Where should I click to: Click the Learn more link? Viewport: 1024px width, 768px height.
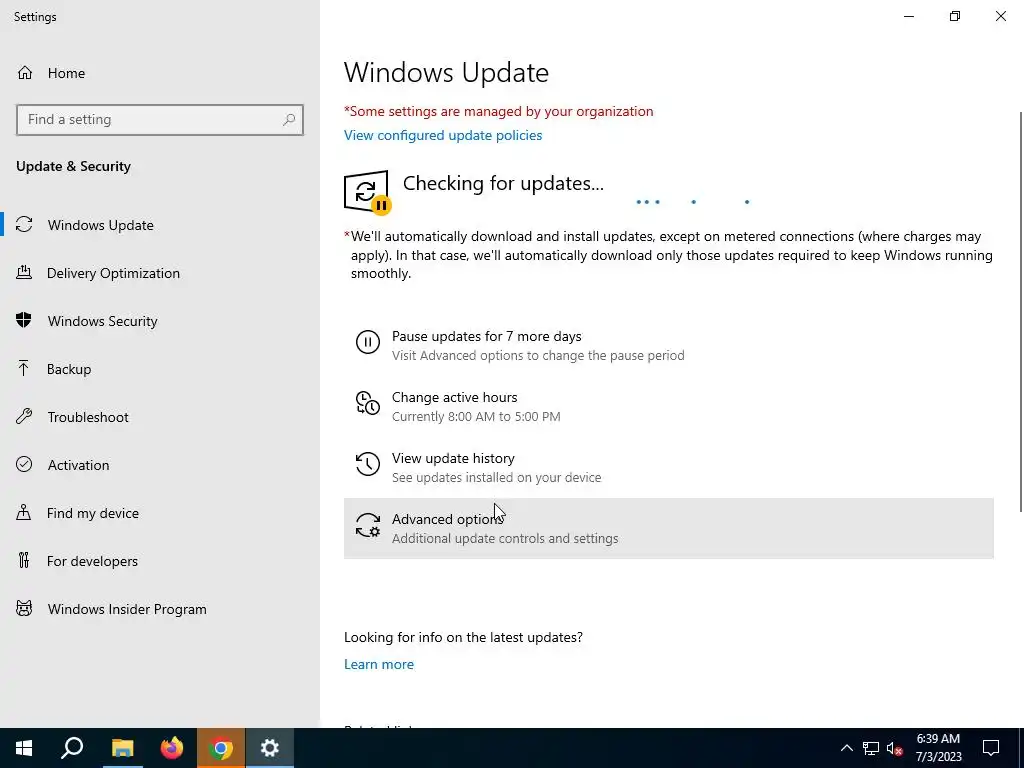[x=379, y=664]
